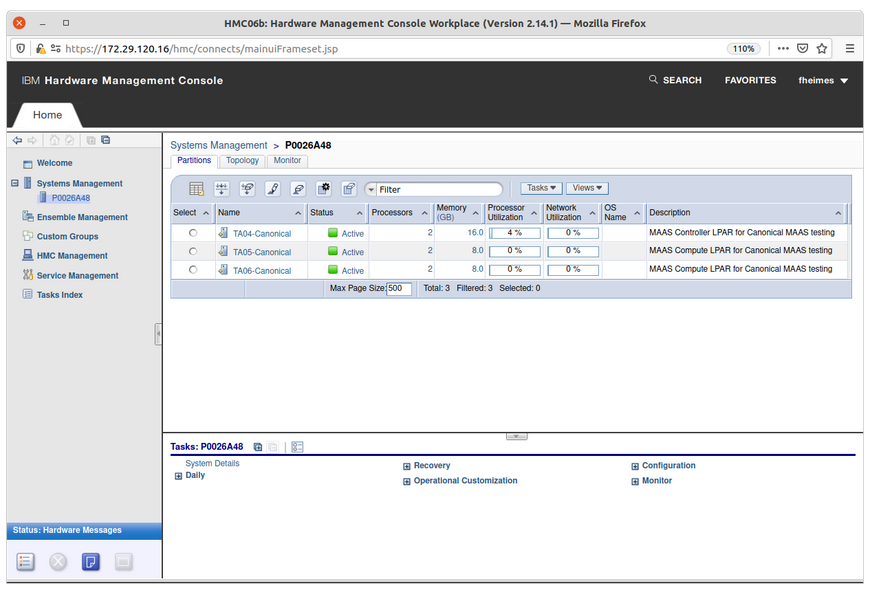Click the first table toolbar icon

pyautogui.click(x=196, y=189)
